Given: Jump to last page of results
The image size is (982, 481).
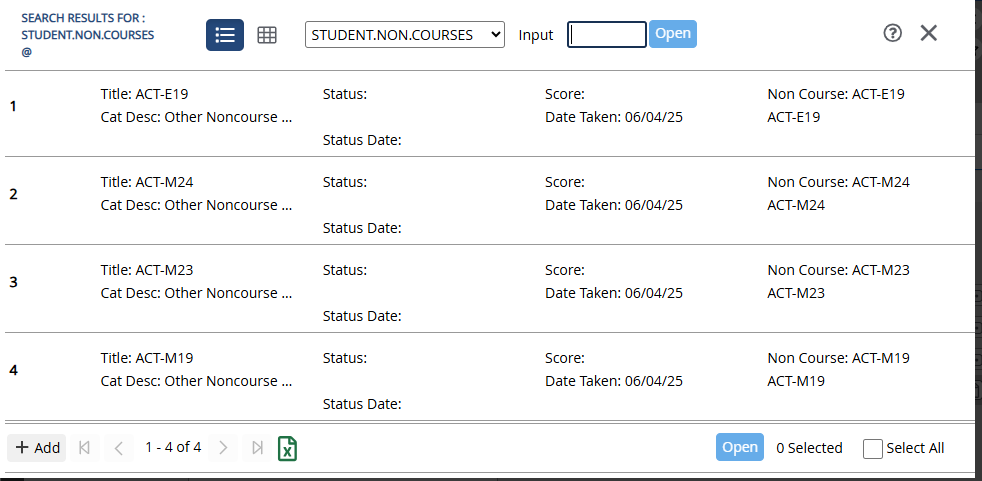Looking at the screenshot, I should point(257,448).
